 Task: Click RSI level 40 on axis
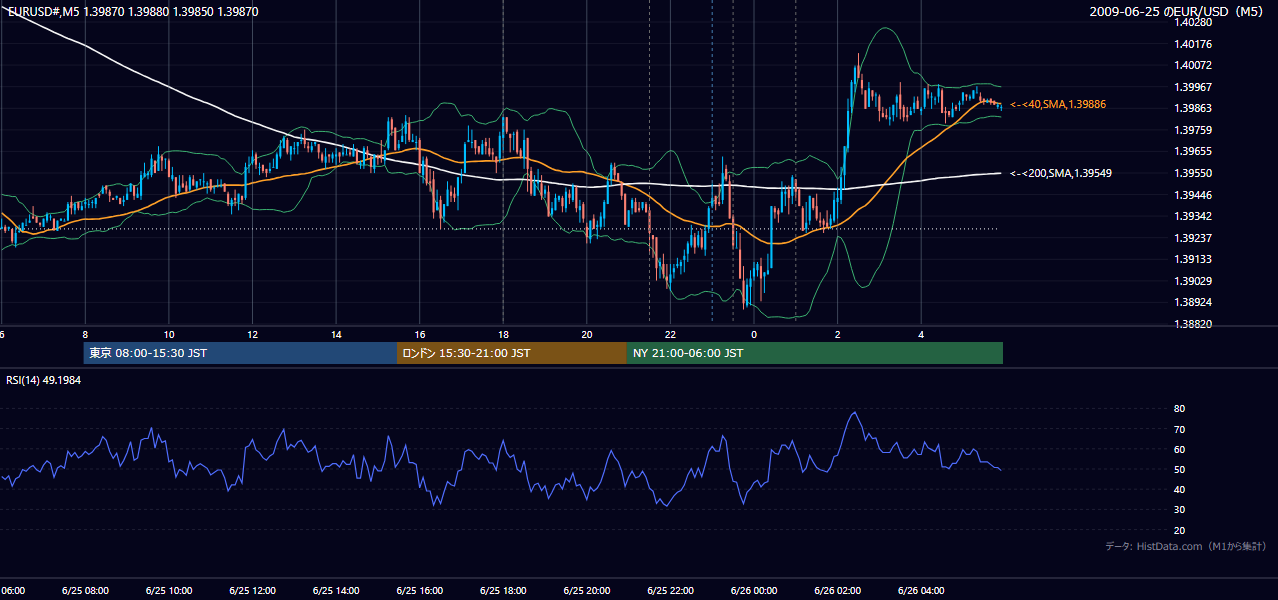click(x=1179, y=489)
